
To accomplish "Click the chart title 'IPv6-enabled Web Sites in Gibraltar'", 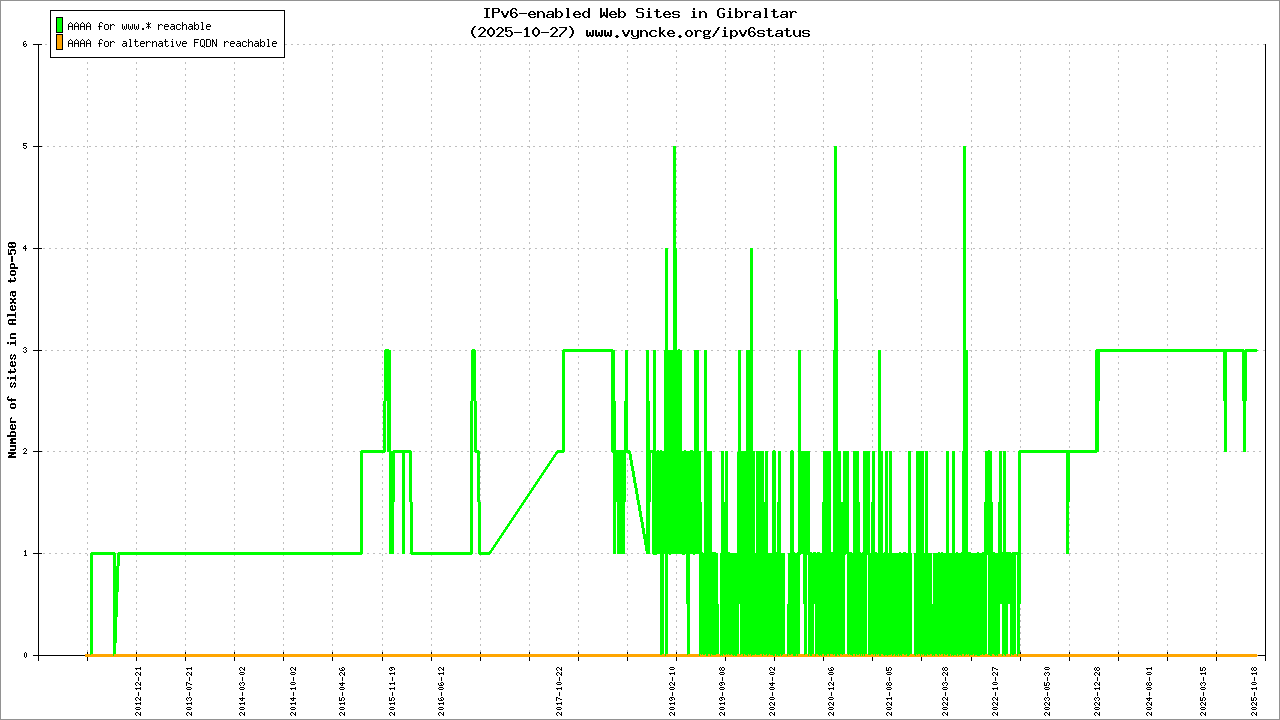I will click(639, 14).
